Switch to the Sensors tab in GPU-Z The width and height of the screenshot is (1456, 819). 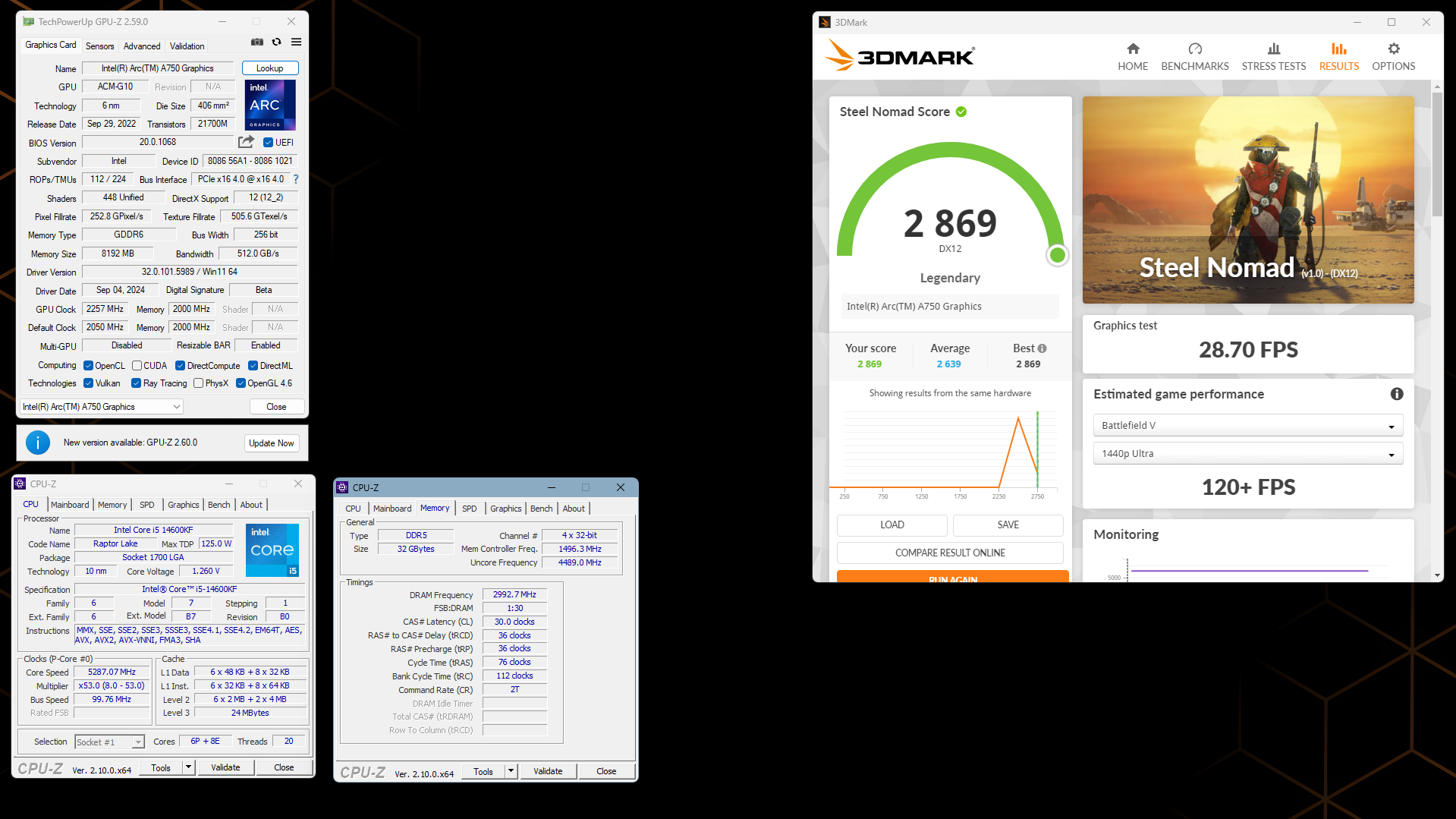[x=99, y=46]
